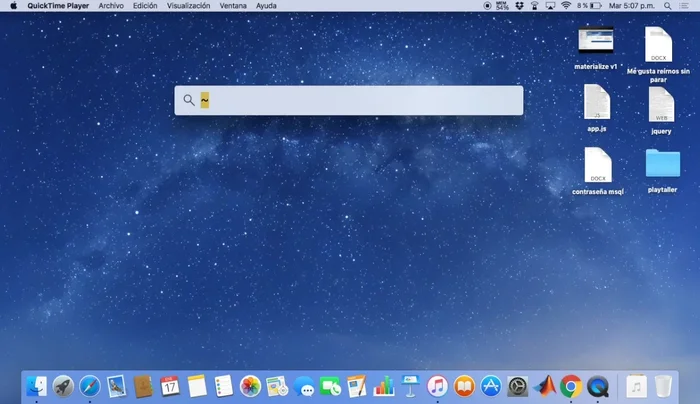This screenshot has width=700, height=404.
Task: Open the Calendar app in dock
Action: 170,385
